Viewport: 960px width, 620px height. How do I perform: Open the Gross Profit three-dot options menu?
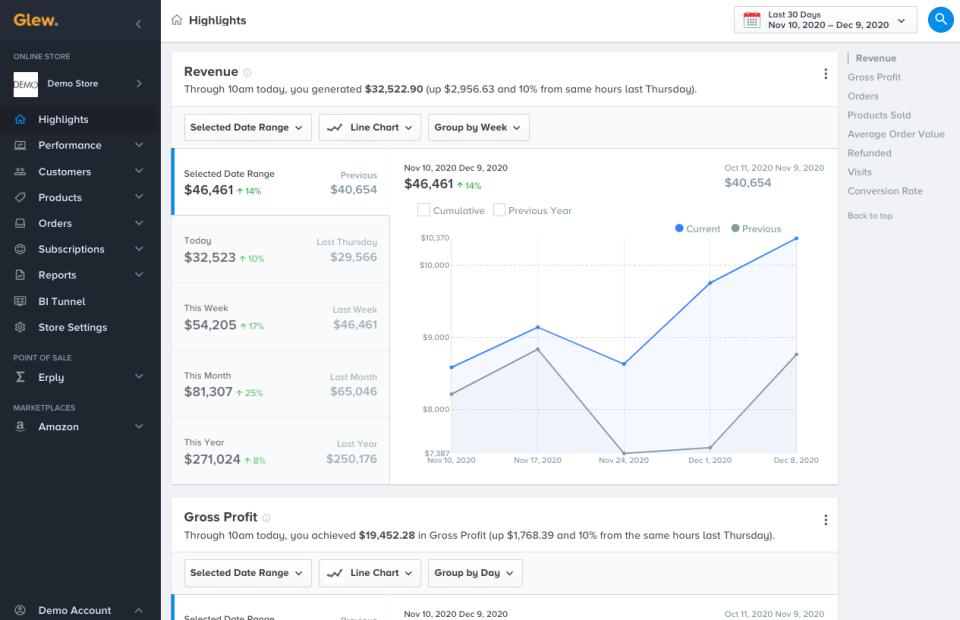coord(825,520)
